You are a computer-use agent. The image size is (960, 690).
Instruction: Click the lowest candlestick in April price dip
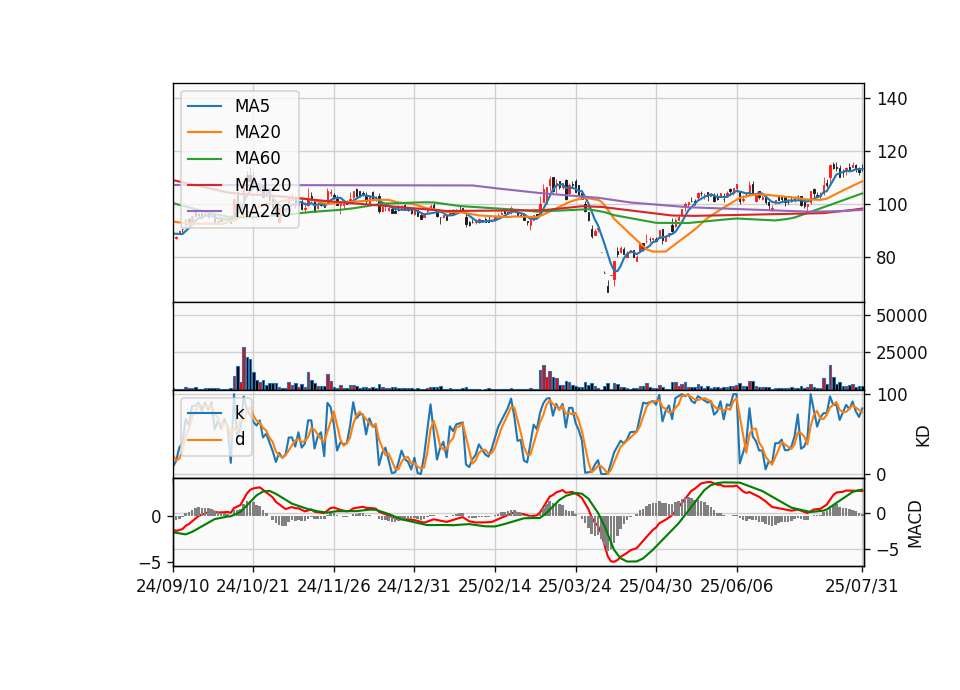pyautogui.click(x=608, y=287)
